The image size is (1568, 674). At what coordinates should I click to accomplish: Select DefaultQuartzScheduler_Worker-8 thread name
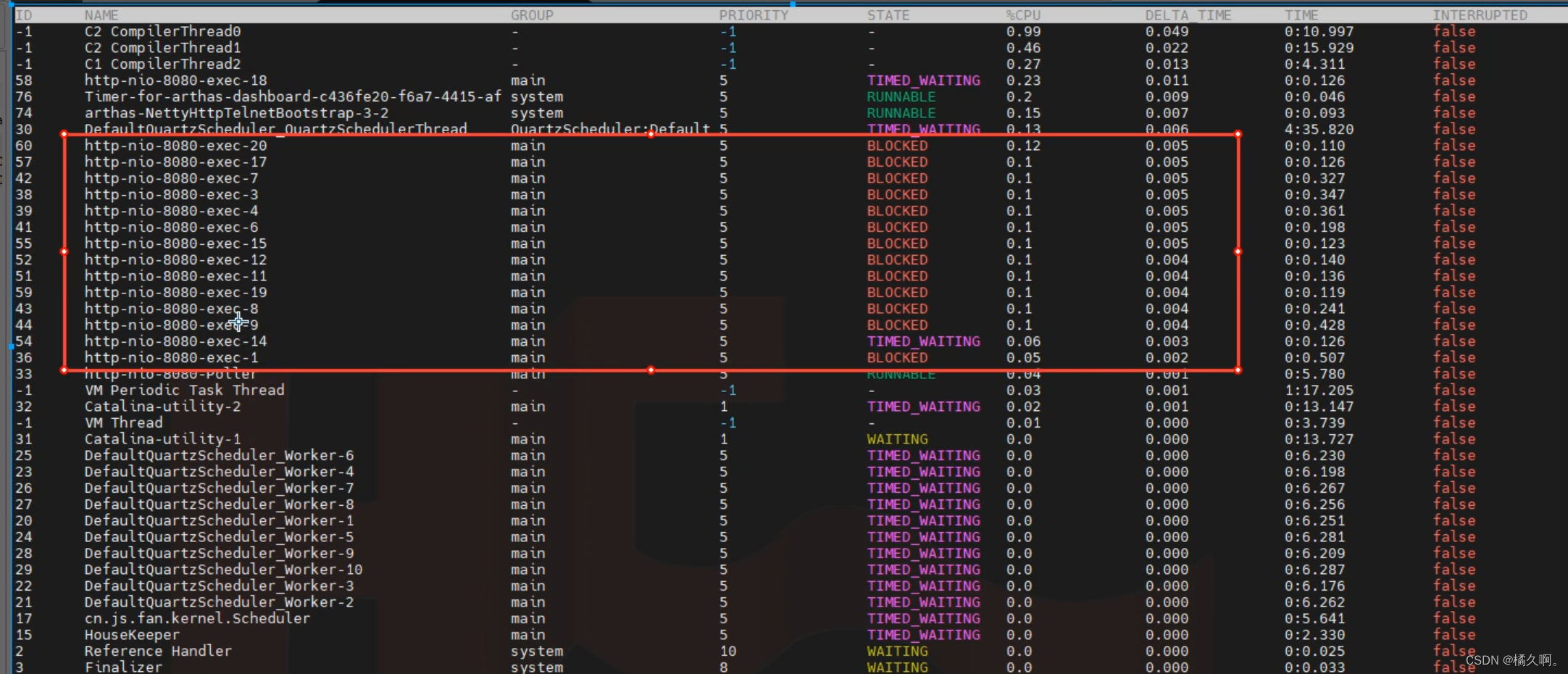(219, 504)
